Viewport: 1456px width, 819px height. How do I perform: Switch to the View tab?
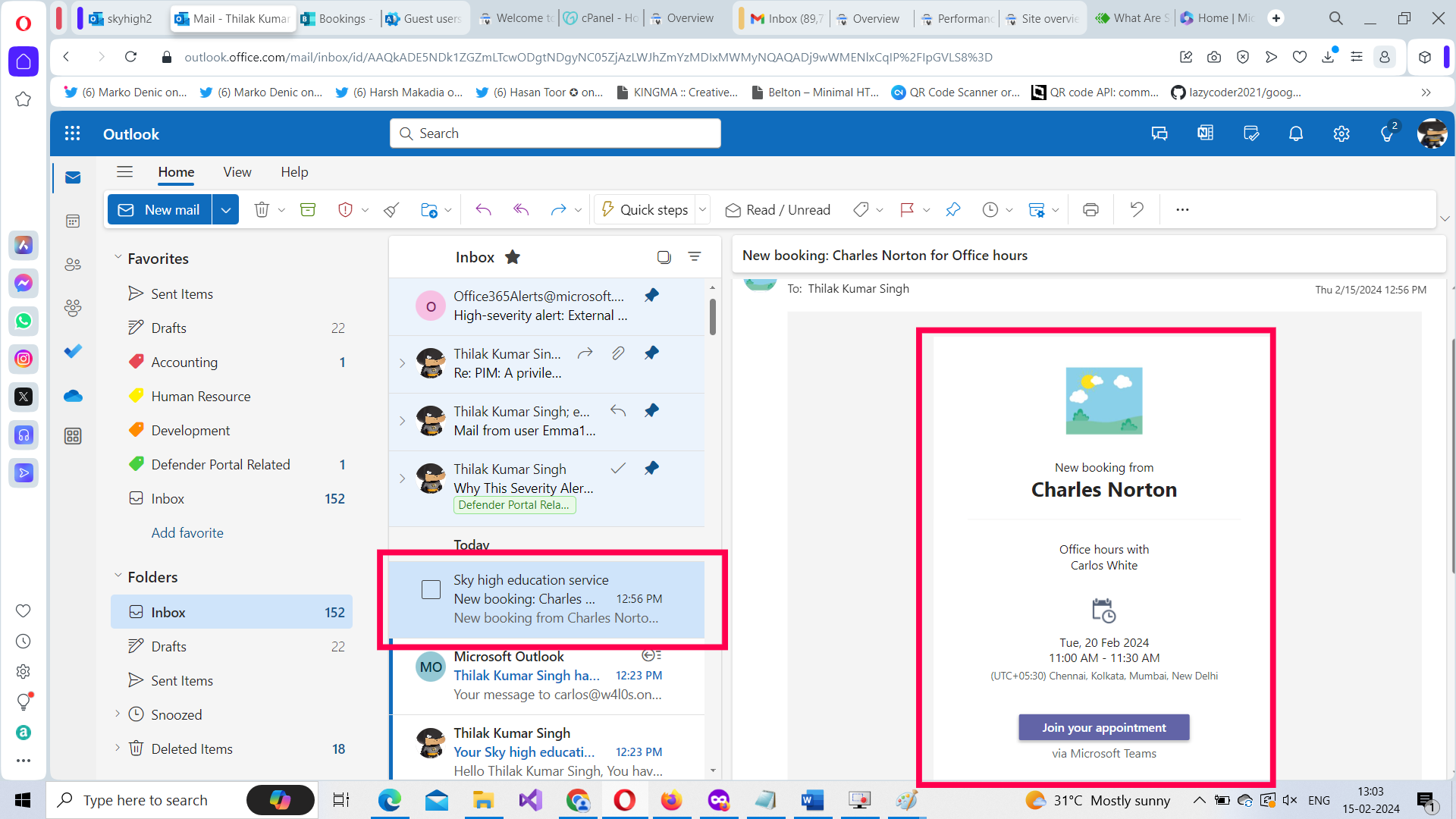click(x=237, y=172)
